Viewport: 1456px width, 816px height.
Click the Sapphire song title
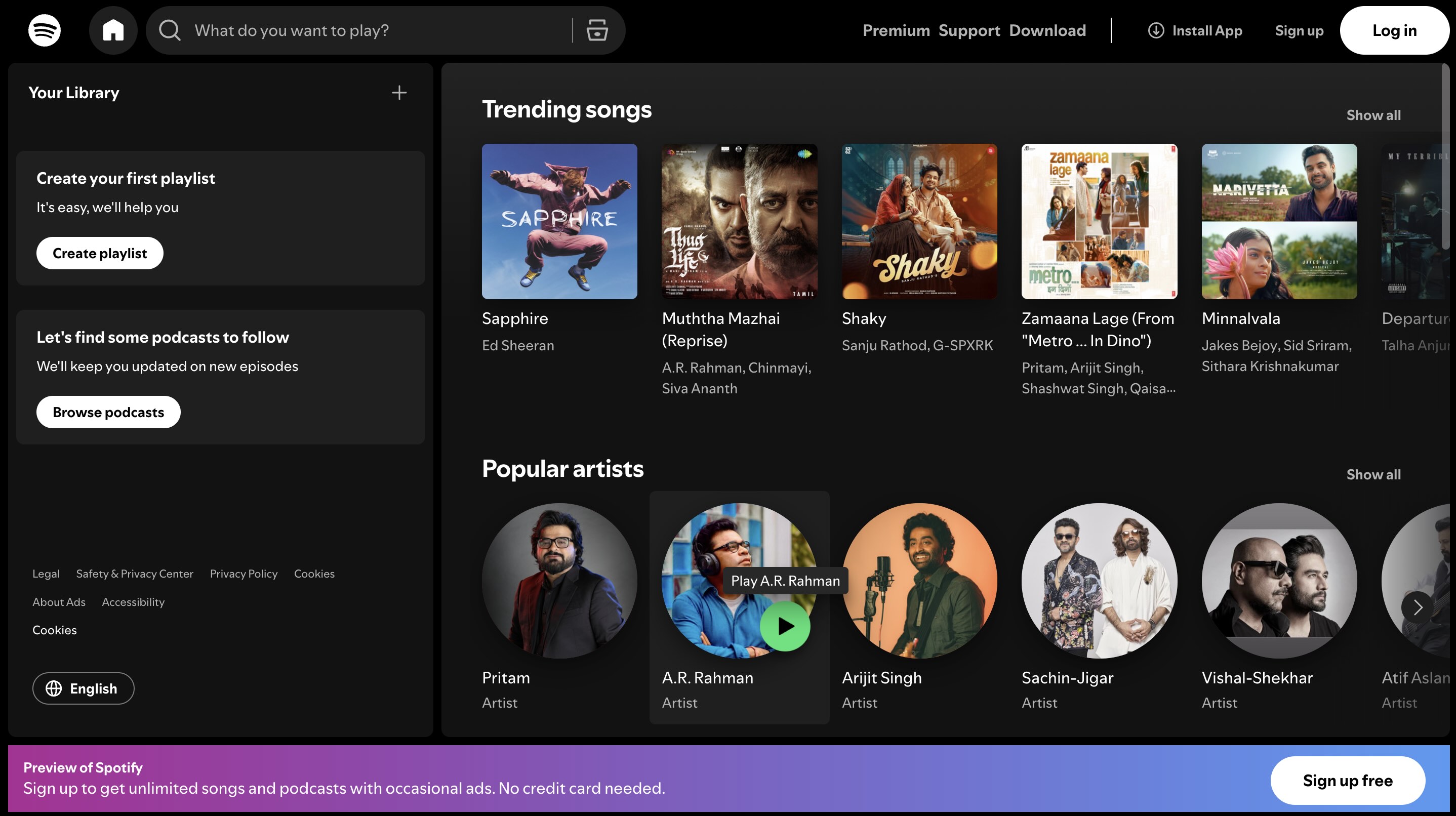point(515,319)
